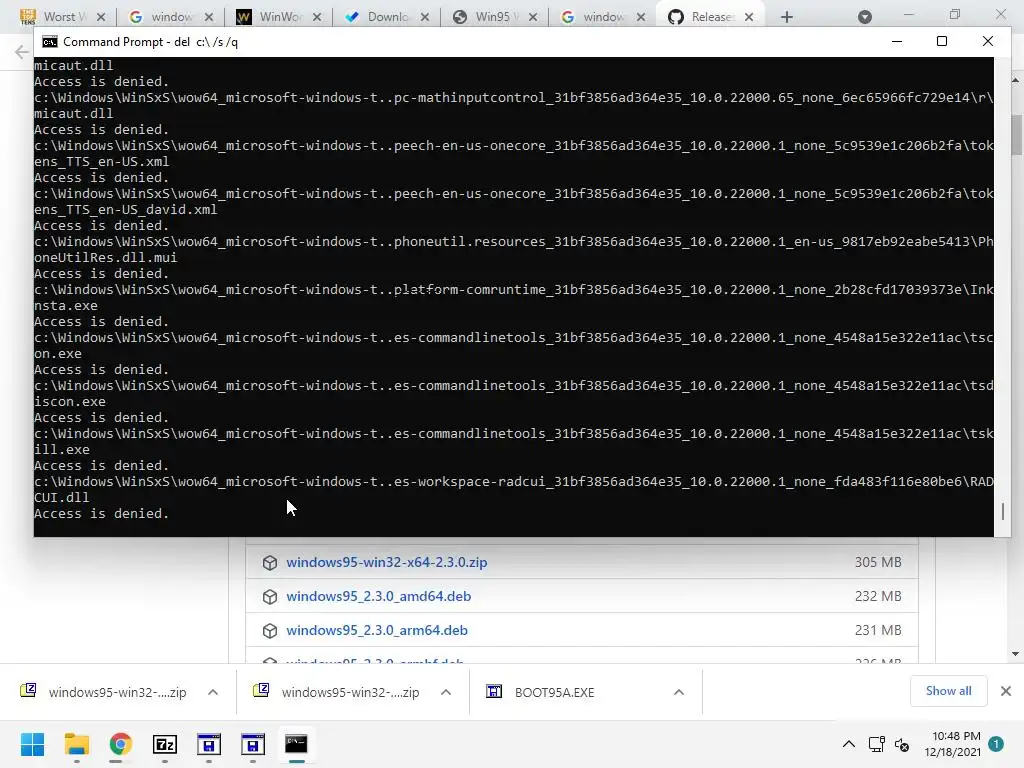Click package icon beside windows95_2.3.0_arm64.deb
This screenshot has height=768, width=1024.
(270, 630)
